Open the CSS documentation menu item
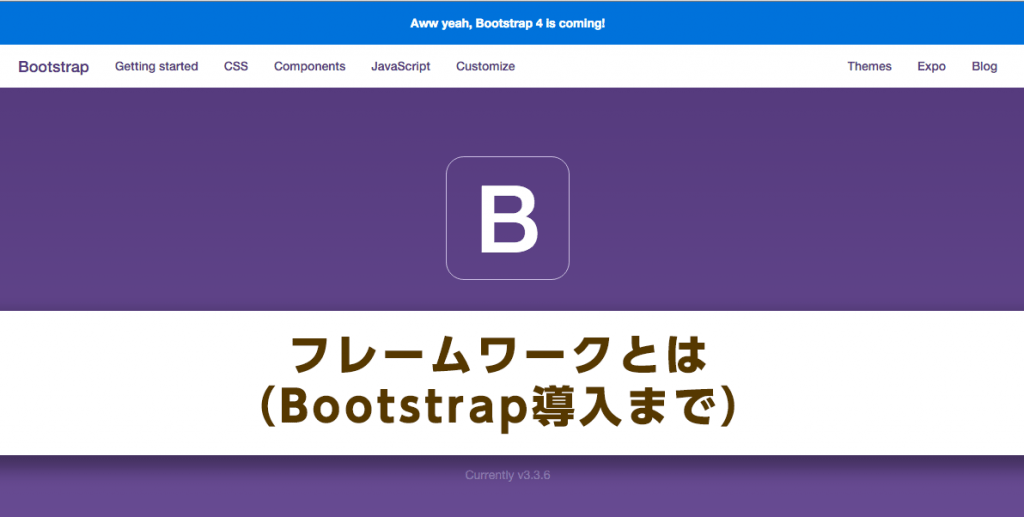1024x517 pixels. click(x=236, y=66)
